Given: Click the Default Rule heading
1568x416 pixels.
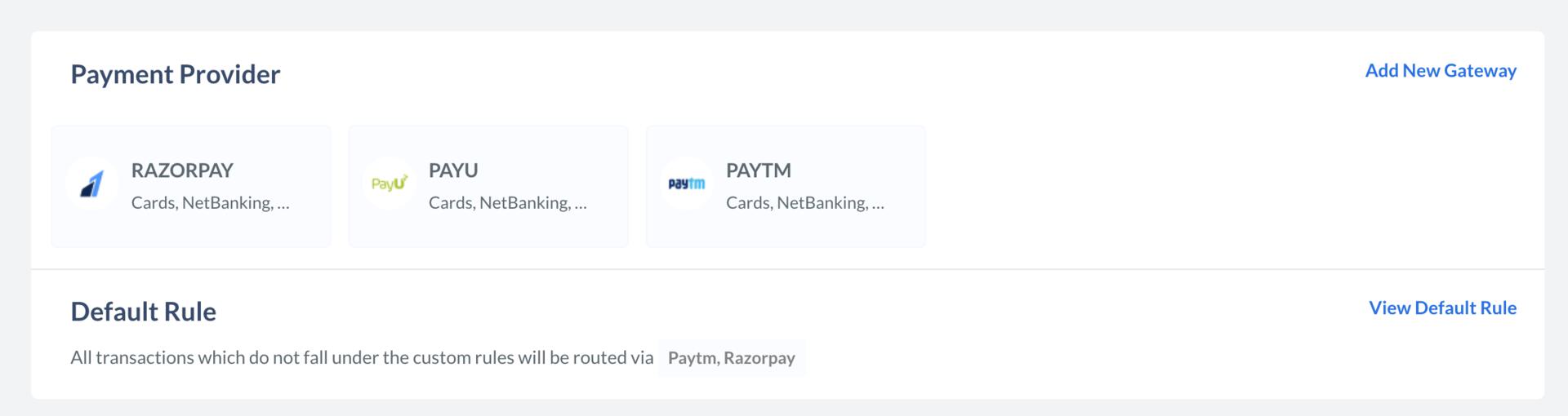Looking at the screenshot, I should pyautogui.click(x=144, y=312).
